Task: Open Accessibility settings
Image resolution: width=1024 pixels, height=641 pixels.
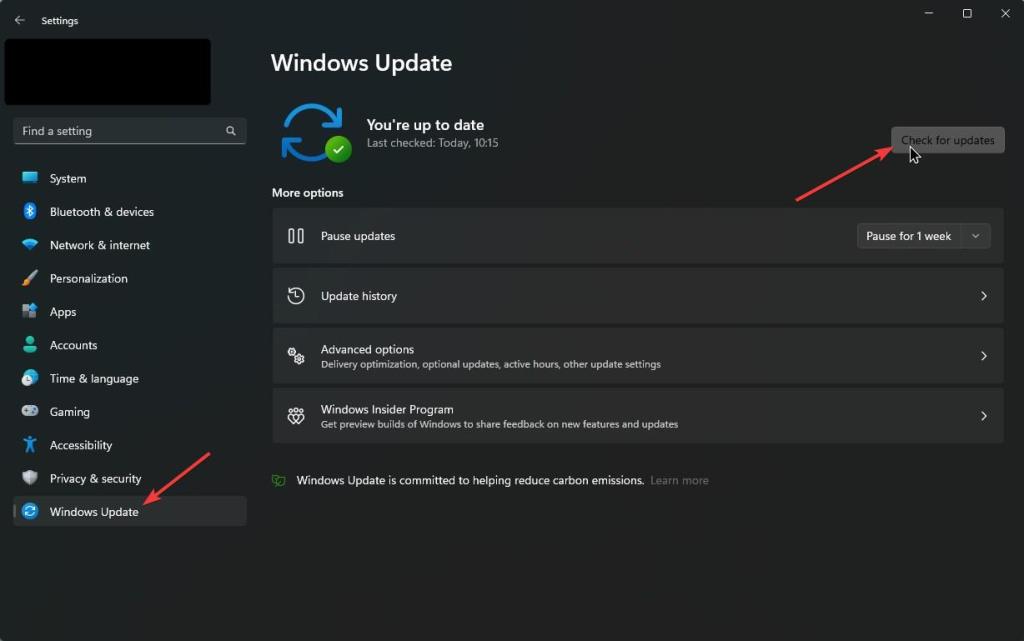Action: point(129,445)
